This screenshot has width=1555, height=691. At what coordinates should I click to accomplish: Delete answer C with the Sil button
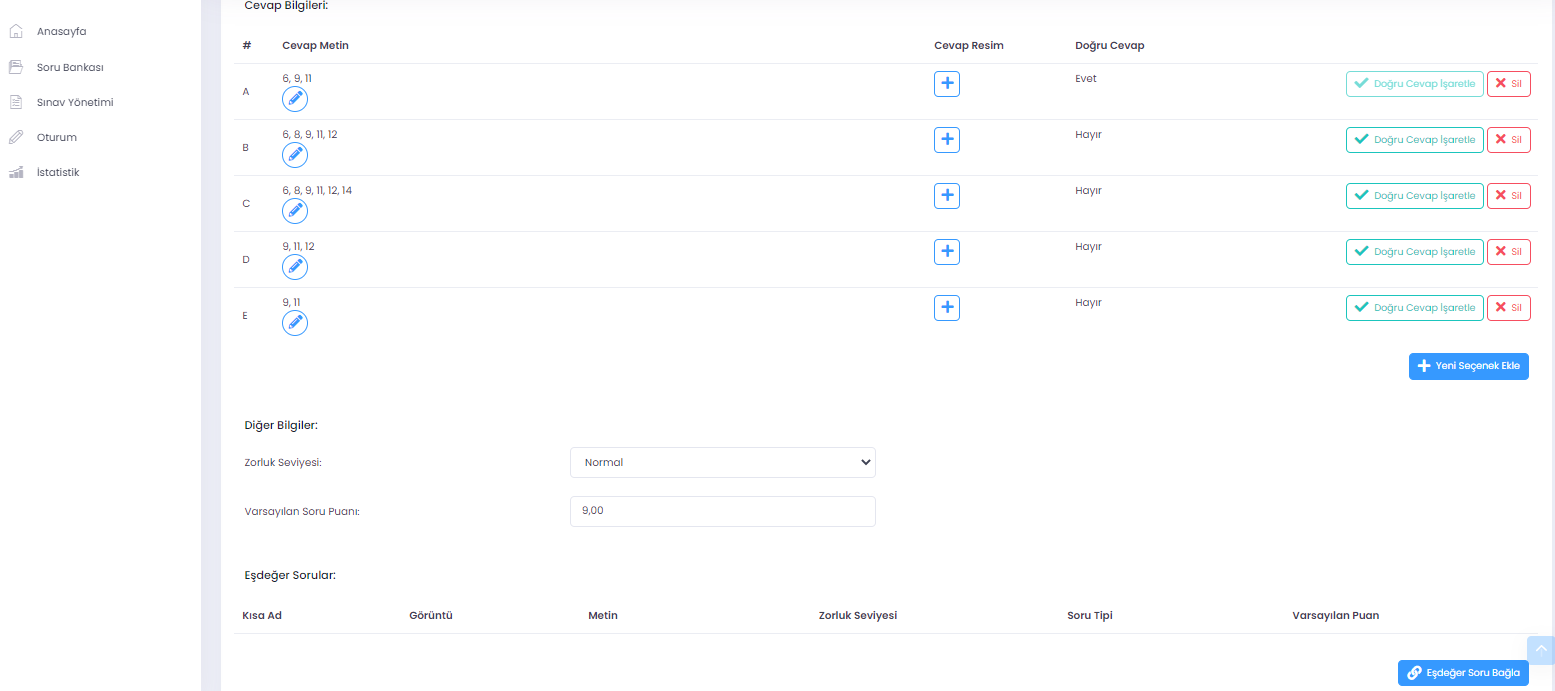pos(1508,196)
